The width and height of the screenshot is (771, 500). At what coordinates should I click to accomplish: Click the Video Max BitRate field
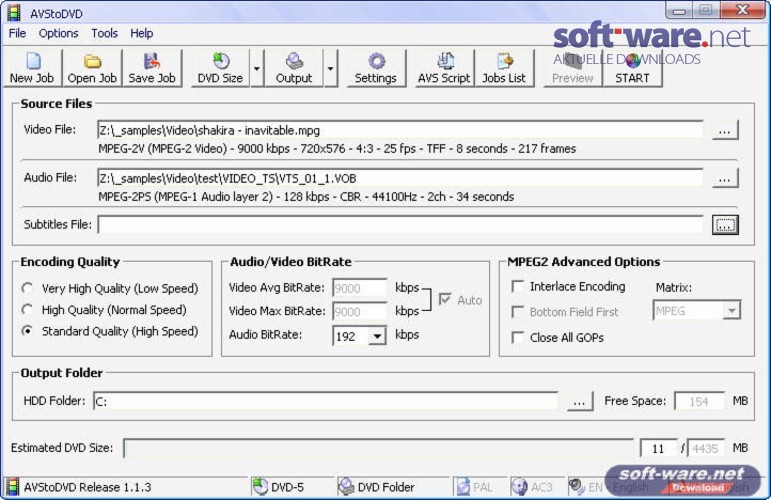pos(360,311)
